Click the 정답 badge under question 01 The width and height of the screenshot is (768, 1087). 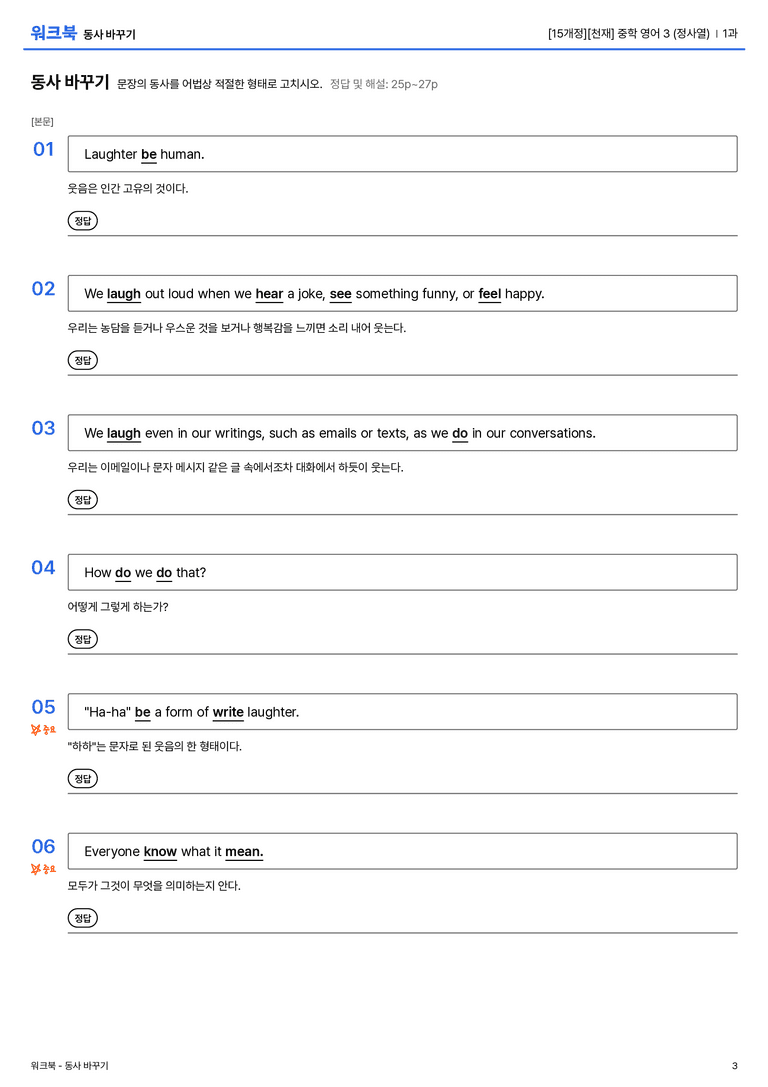point(82,220)
